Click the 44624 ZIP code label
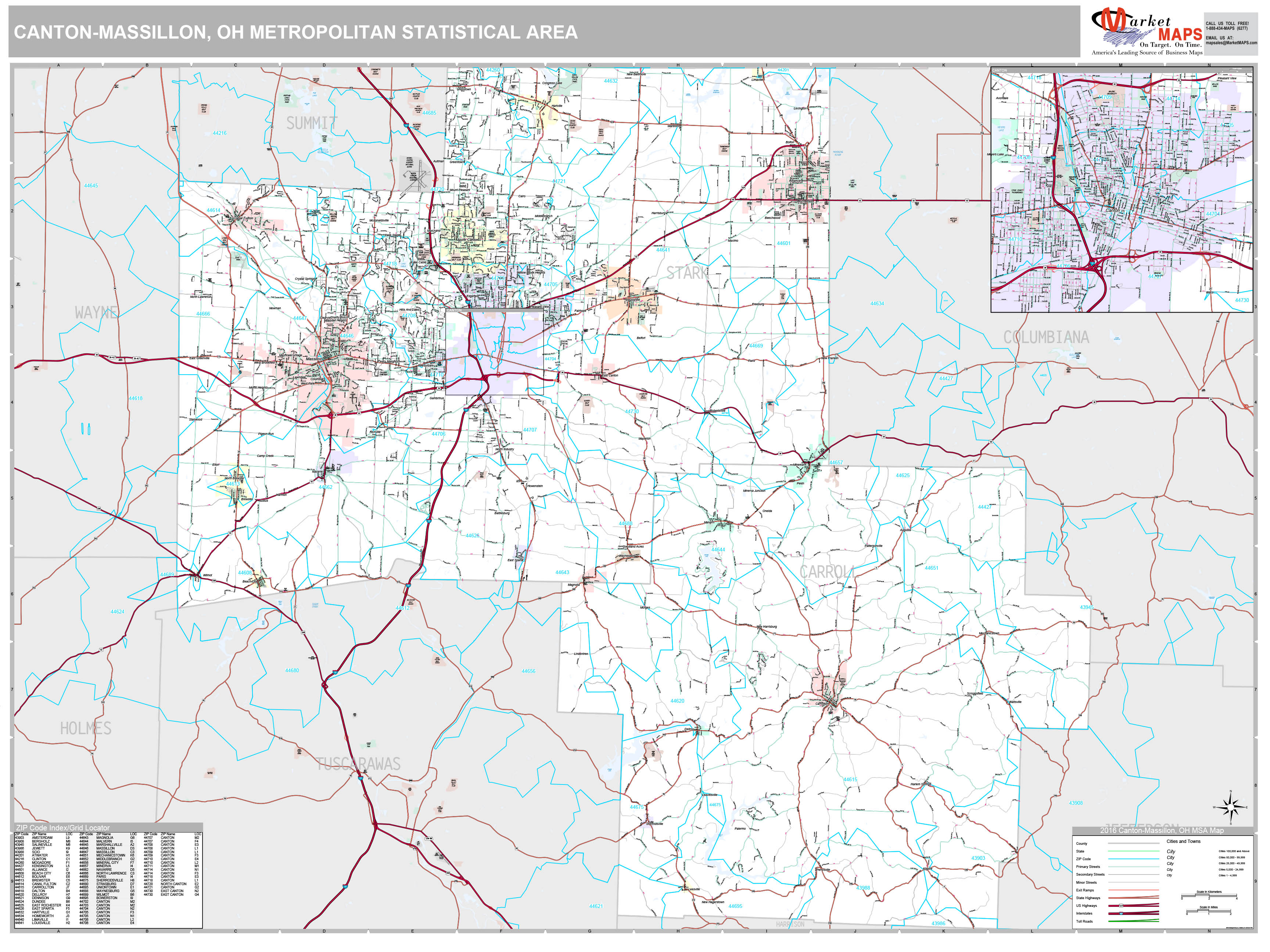The height and width of the screenshot is (952, 1270). (117, 612)
